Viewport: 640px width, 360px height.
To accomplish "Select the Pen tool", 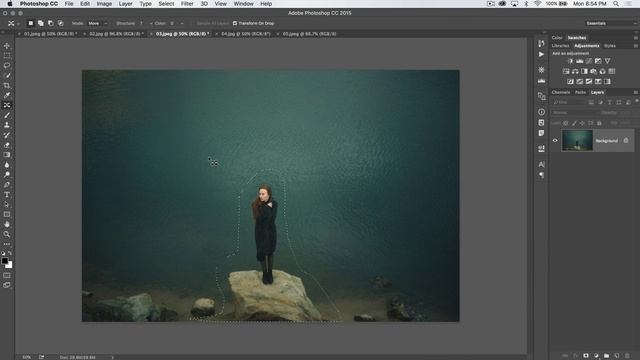I will pos(7,184).
